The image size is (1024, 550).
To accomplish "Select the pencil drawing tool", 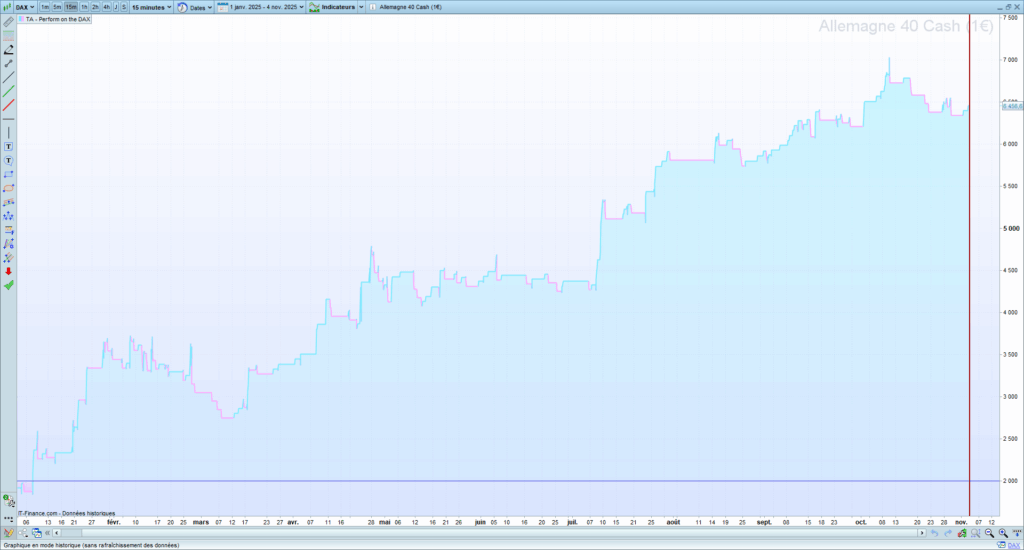I will click(9, 48).
